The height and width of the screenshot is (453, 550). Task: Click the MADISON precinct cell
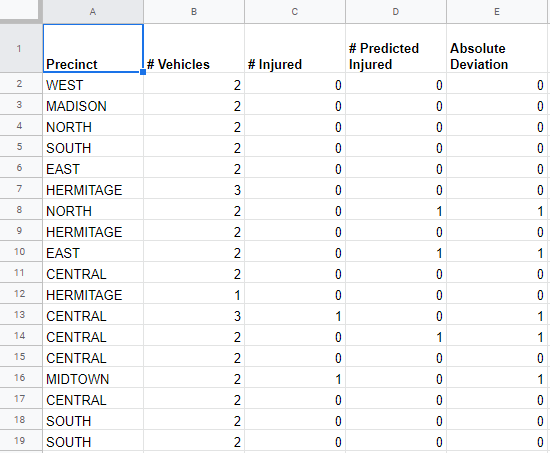coord(93,105)
